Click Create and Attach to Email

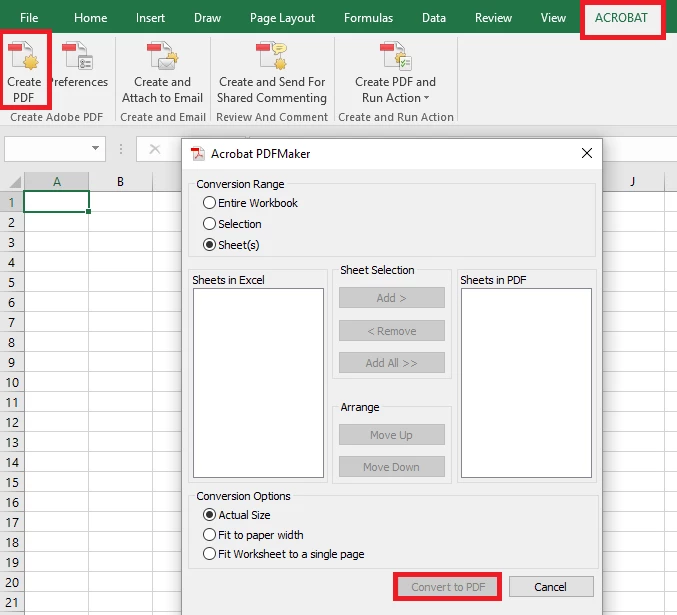coord(162,72)
